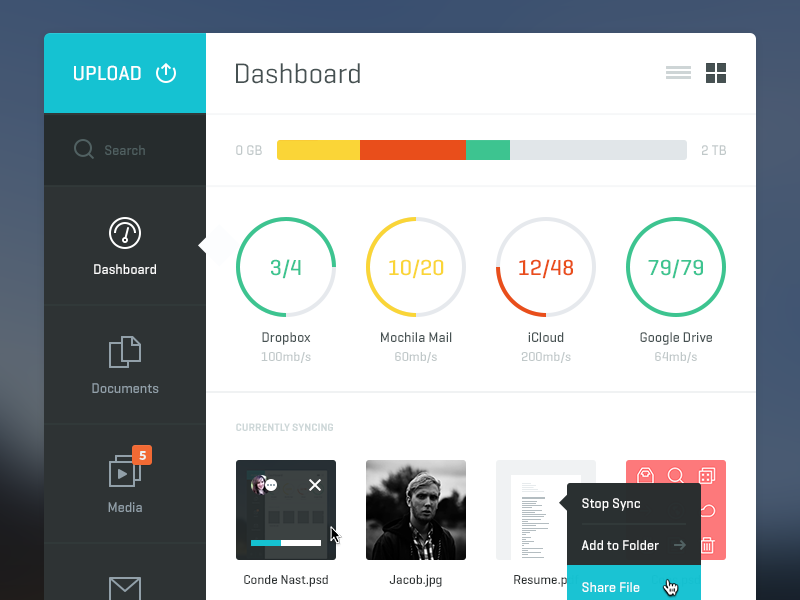
Task: Click the Jacob.jpg file name
Action: point(415,580)
